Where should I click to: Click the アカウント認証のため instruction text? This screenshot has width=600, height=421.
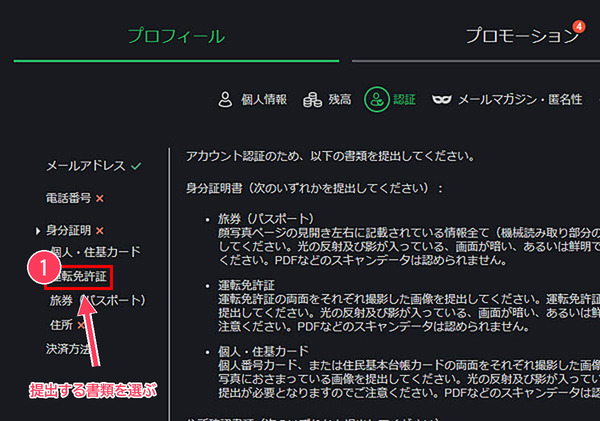point(331,156)
